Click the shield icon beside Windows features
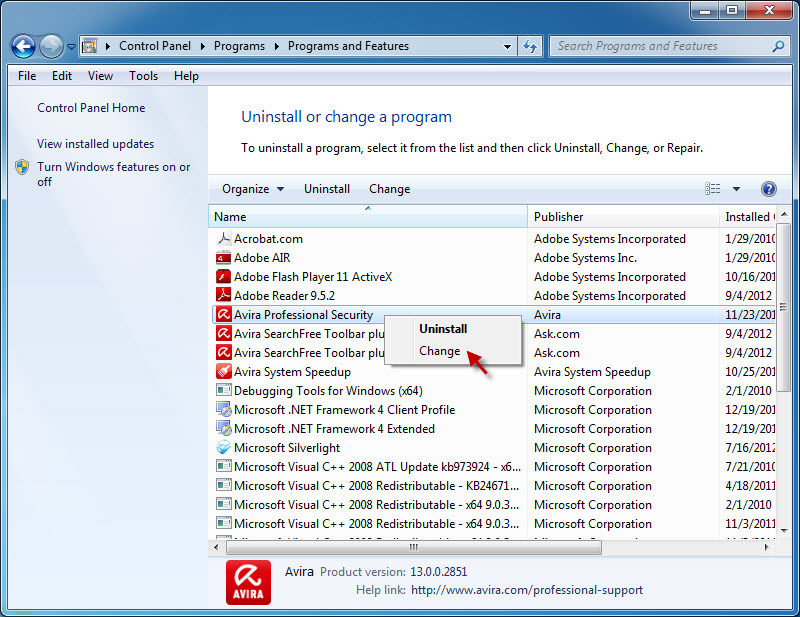The height and width of the screenshot is (617, 800). tap(22, 167)
